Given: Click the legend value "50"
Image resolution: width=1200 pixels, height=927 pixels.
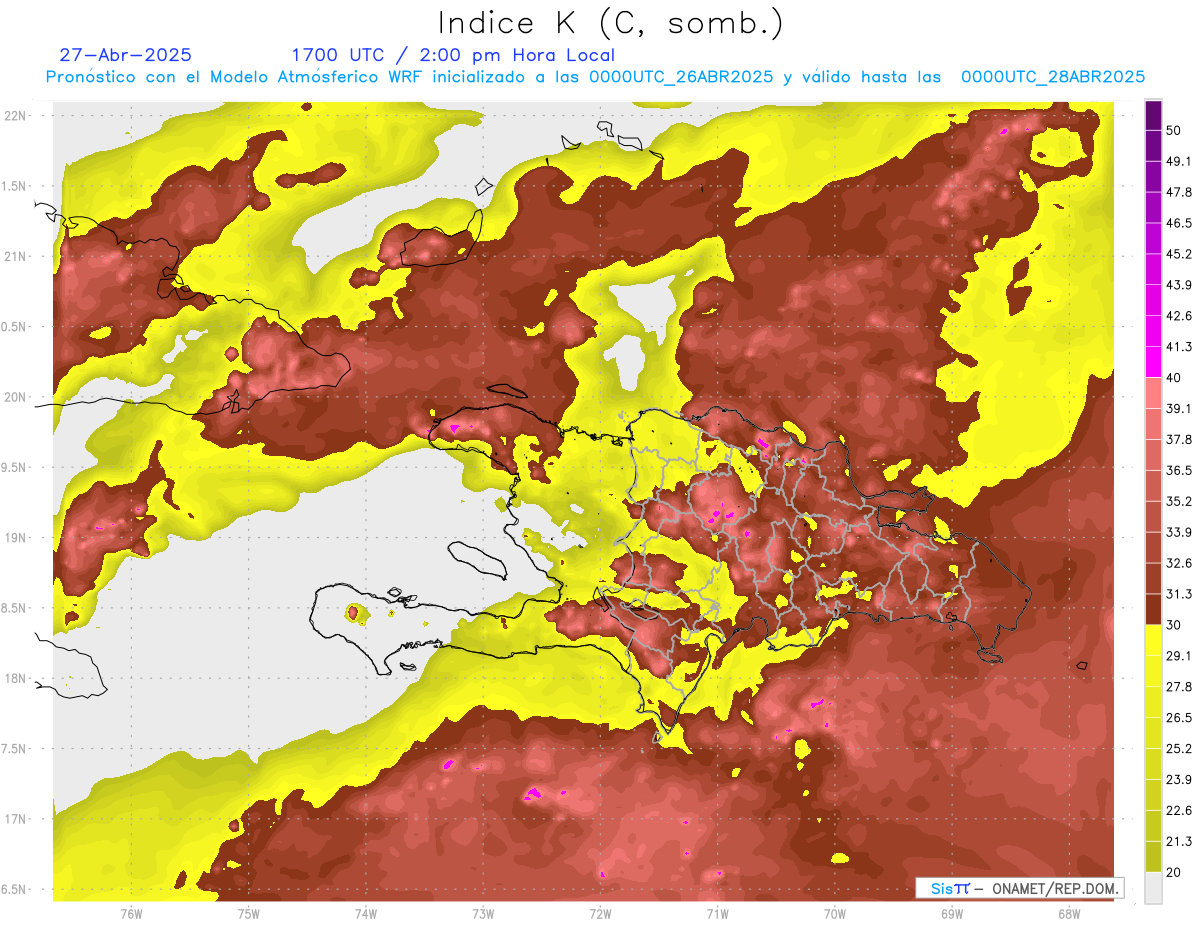Looking at the screenshot, I should coord(1174,131).
